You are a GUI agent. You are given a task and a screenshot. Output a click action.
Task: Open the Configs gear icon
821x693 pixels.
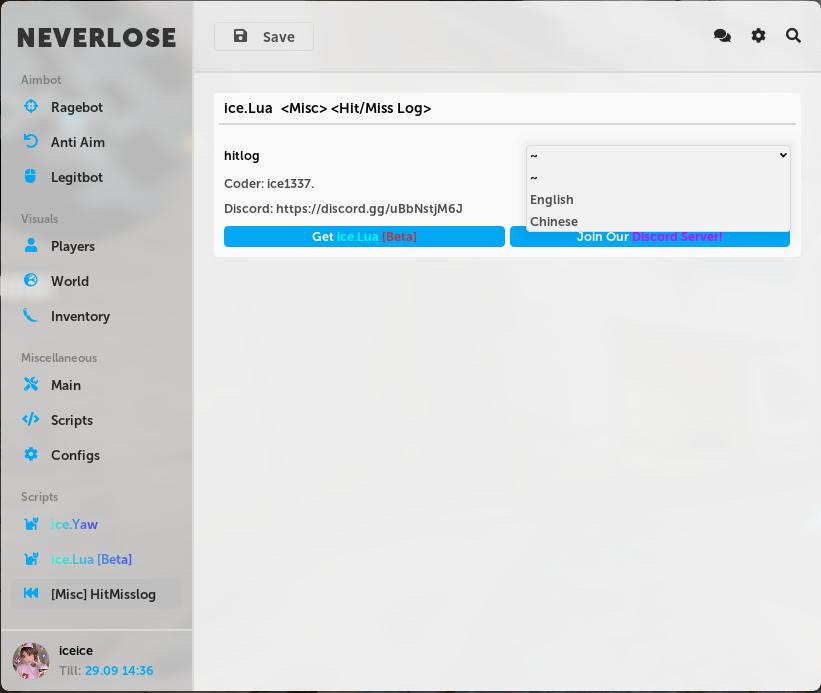pyautogui.click(x=30, y=455)
